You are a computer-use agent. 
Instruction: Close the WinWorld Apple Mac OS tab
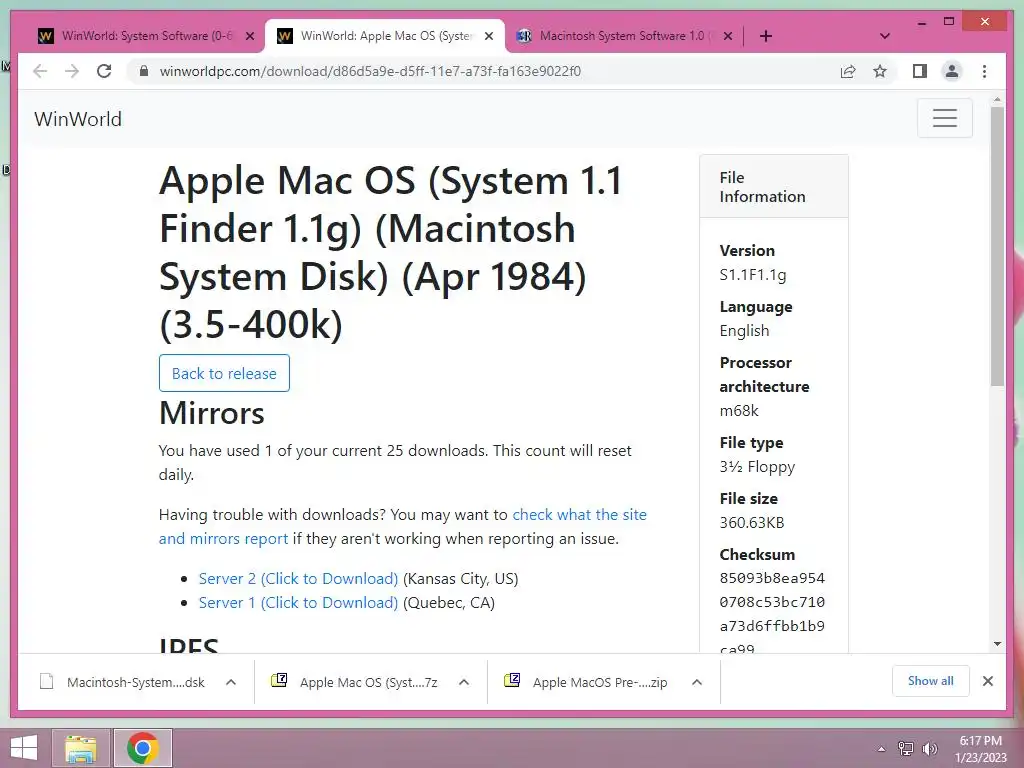point(488,36)
